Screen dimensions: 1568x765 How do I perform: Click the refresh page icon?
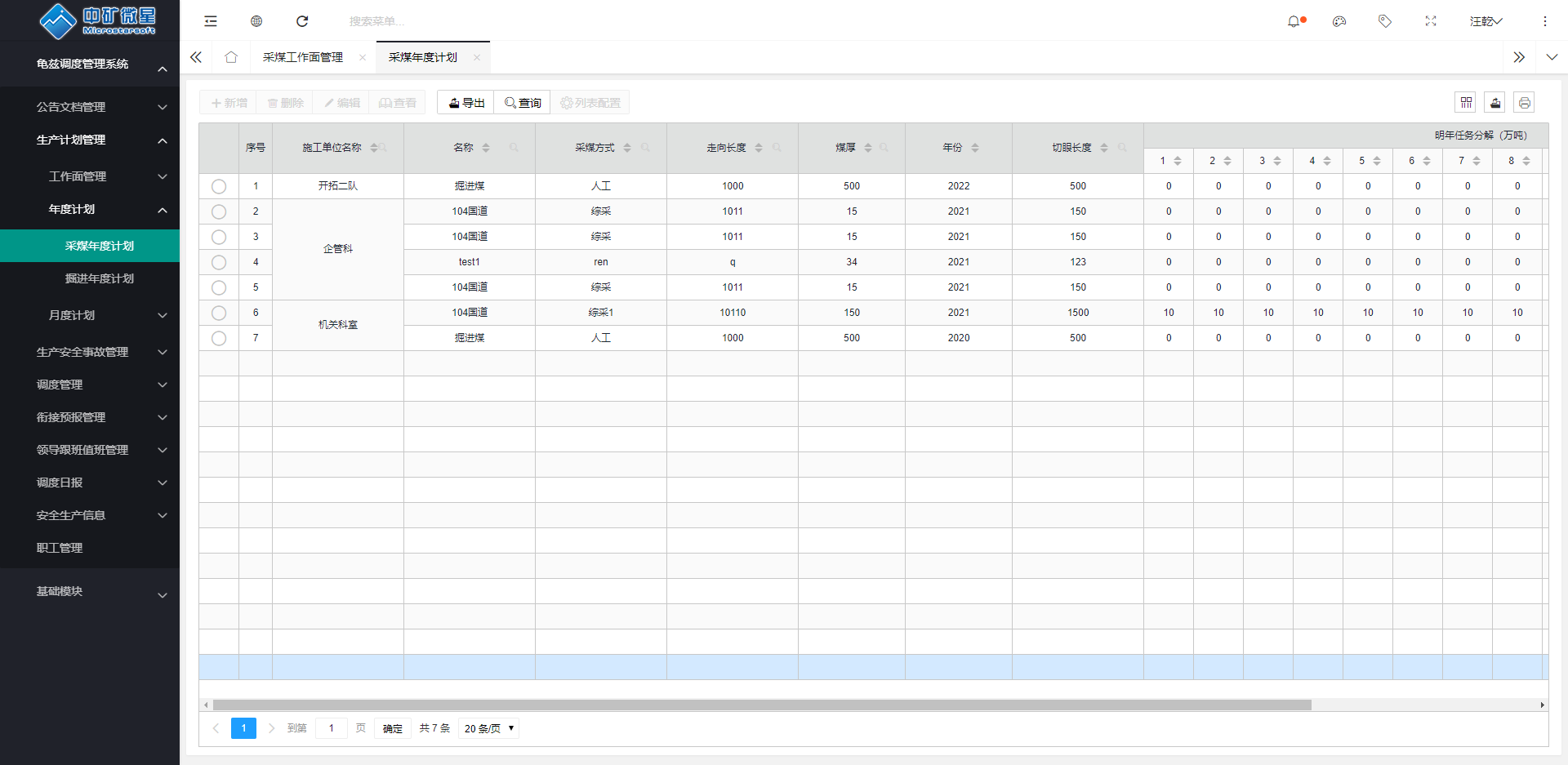point(302,21)
